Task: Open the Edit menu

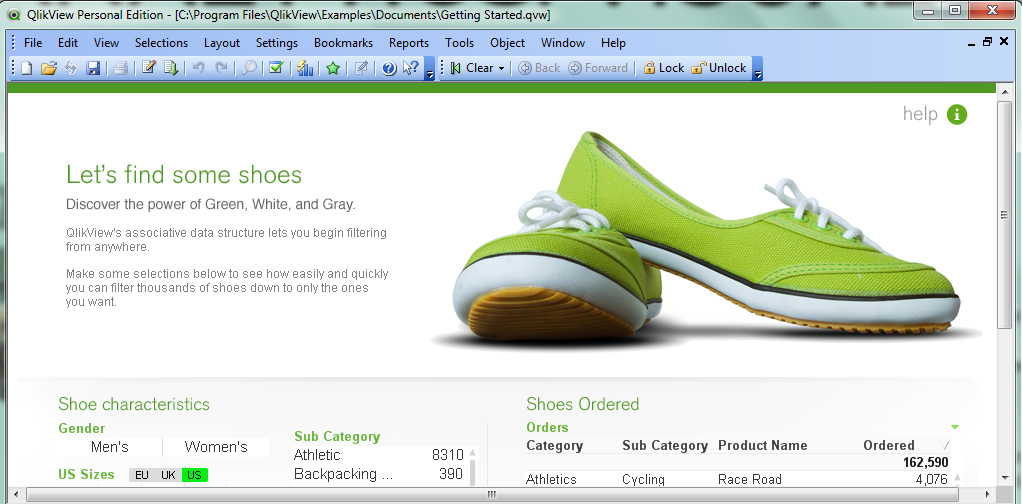Action: [68, 43]
